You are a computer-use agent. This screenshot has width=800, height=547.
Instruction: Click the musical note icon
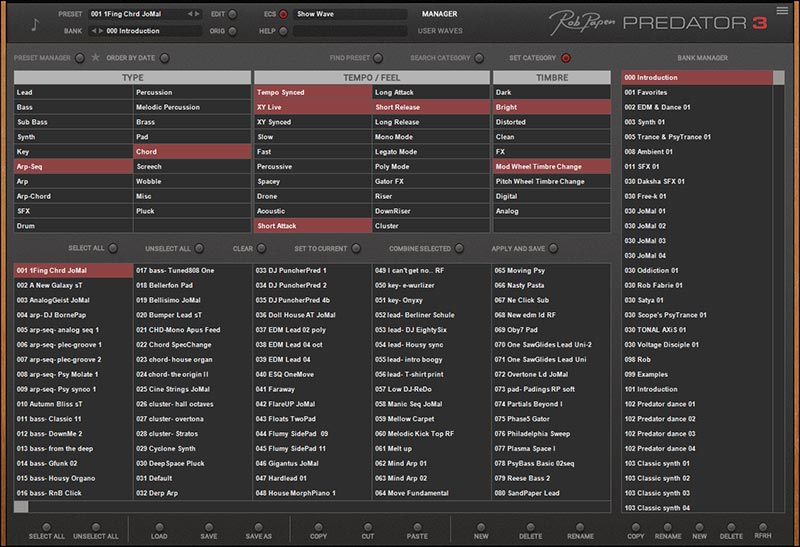click(35, 23)
